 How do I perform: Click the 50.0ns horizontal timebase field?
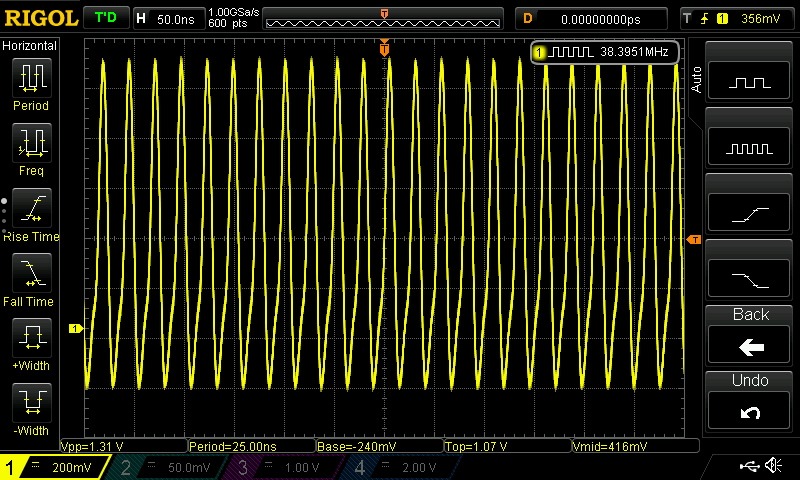(x=177, y=18)
